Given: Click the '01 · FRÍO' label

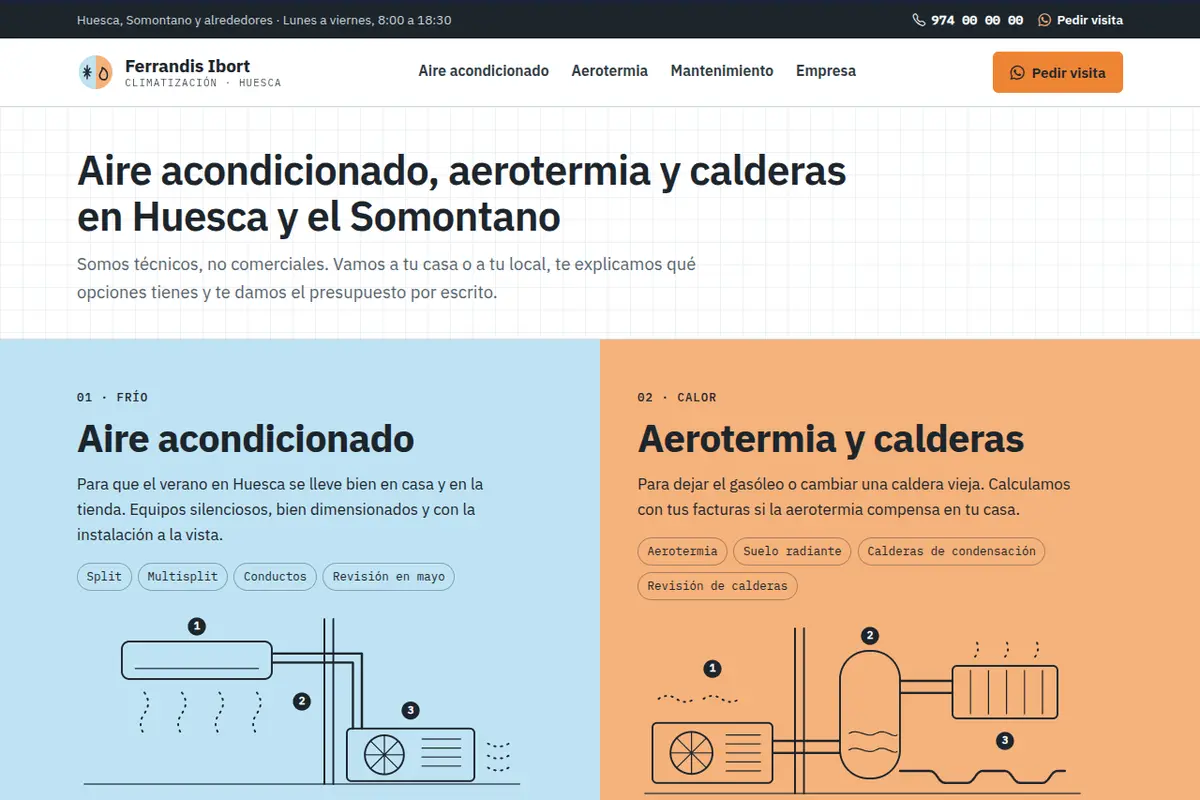Looking at the screenshot, I should pos(112,397).
